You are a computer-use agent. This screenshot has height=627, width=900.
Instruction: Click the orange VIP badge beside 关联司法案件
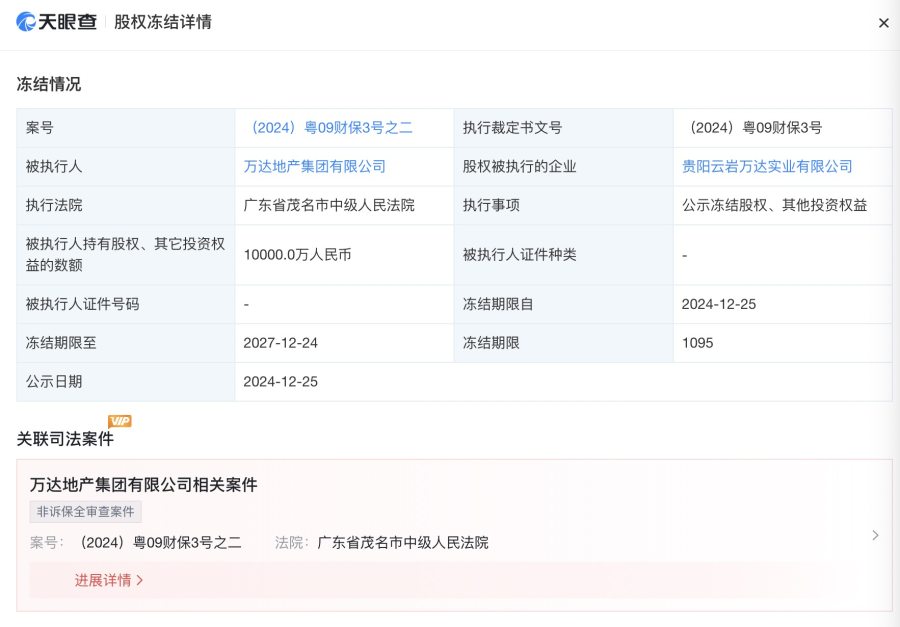120,421
